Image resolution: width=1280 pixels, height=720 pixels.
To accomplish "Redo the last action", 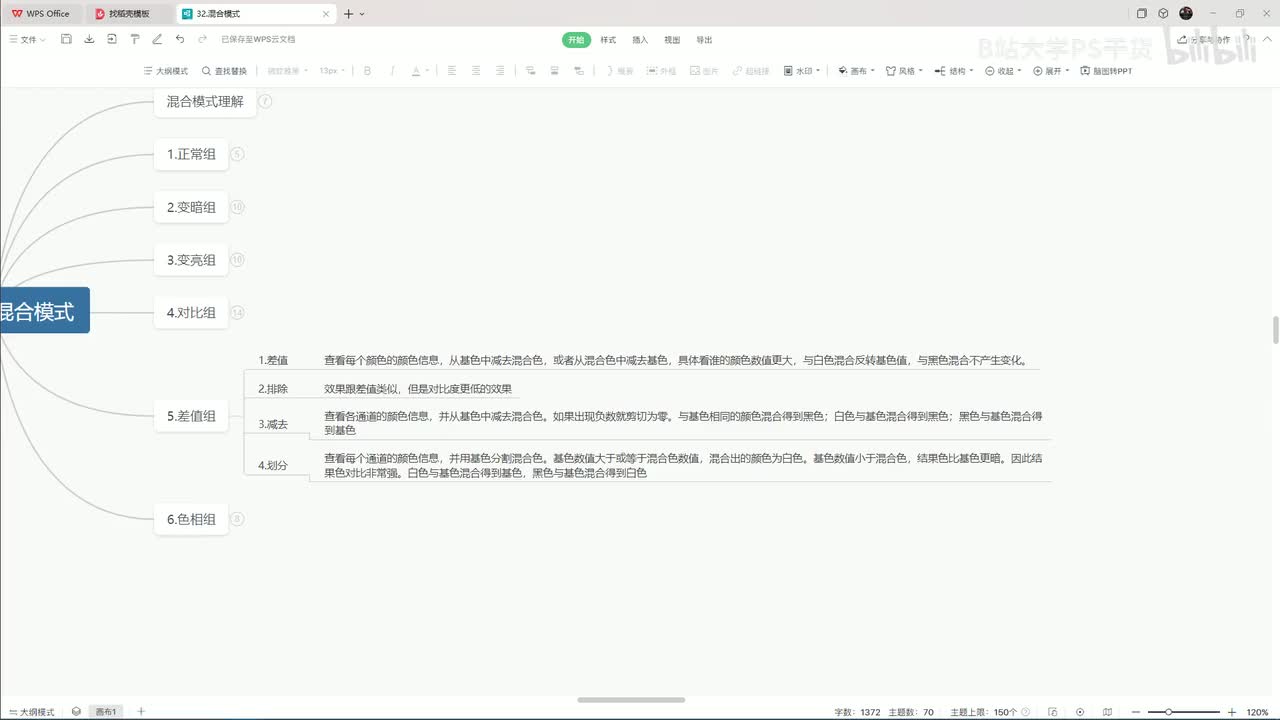I will (202, 39).
